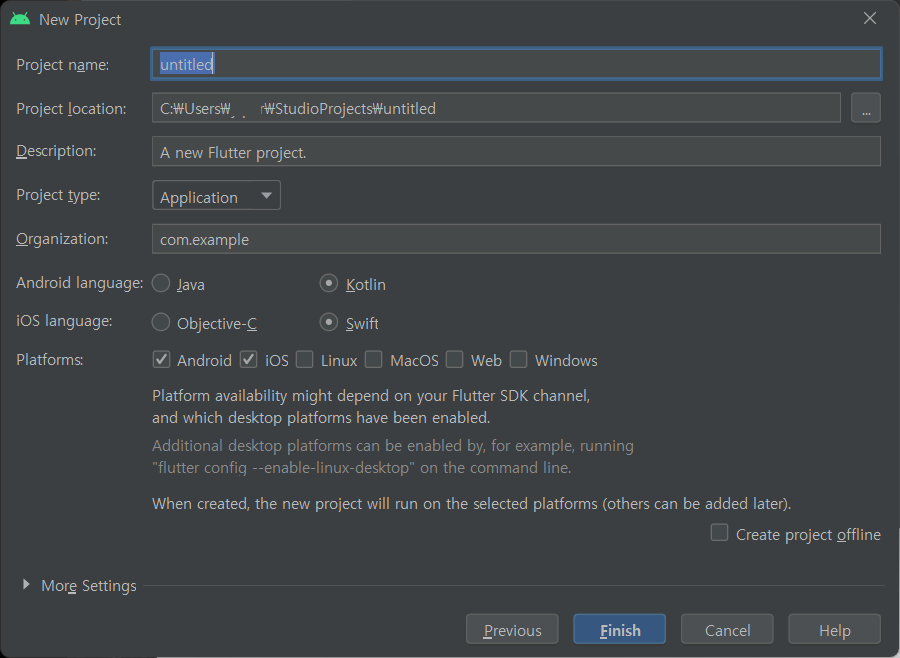Open Help for this dialog

tap(835, 629)
